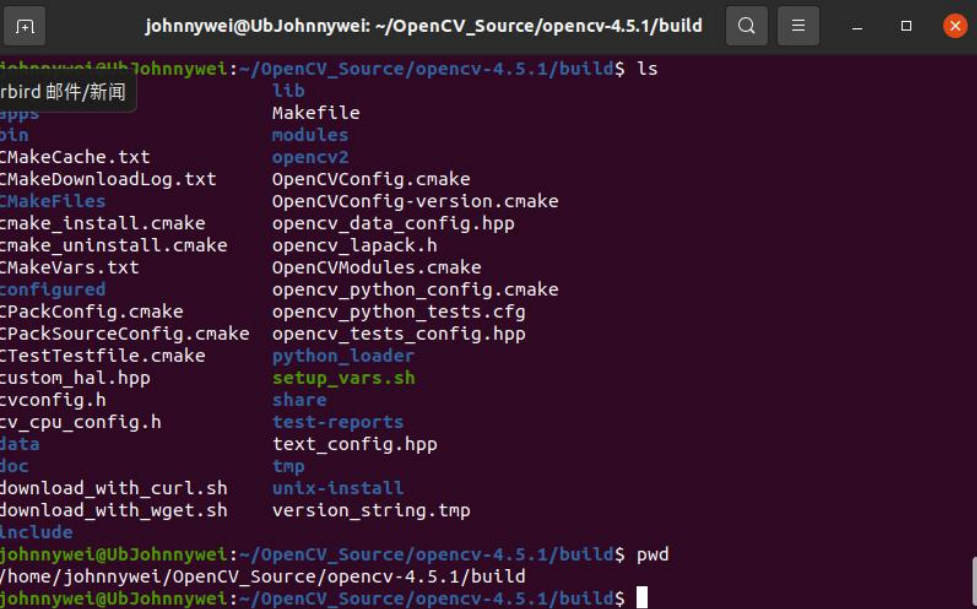Minimize the terminal window
This screenshot has width=977, height=609.
861,26
